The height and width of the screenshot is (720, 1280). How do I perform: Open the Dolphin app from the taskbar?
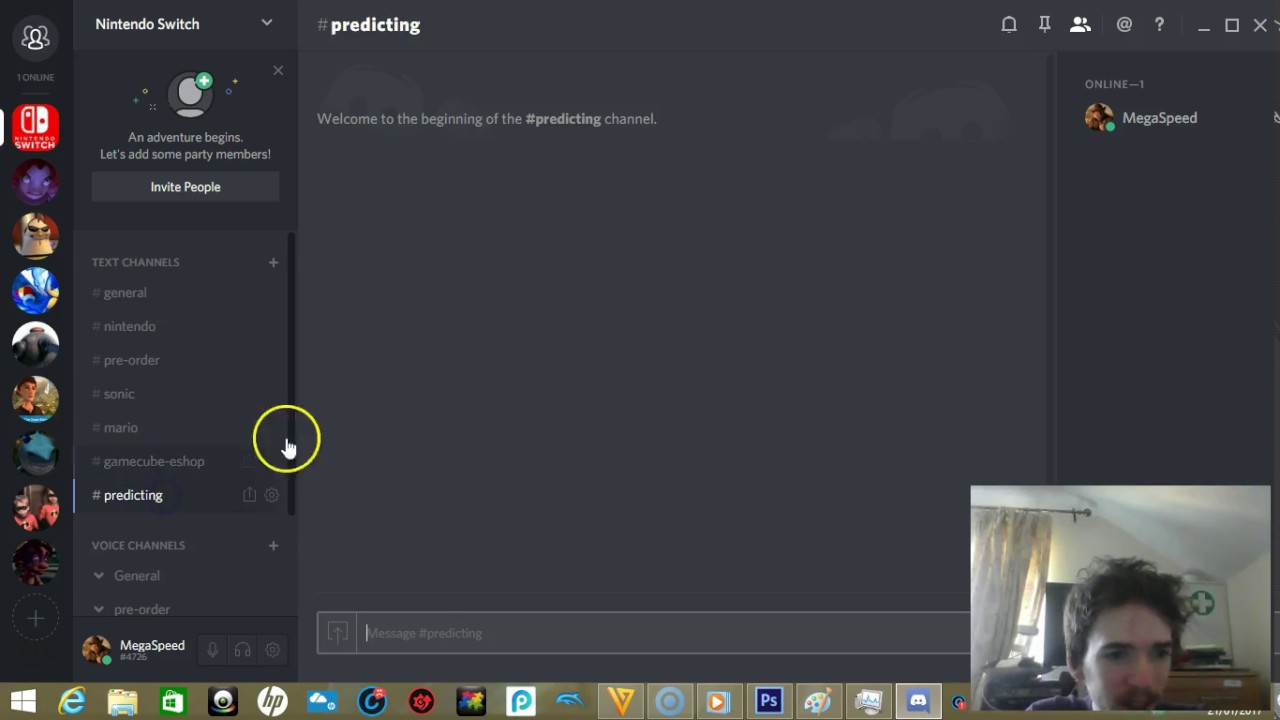(x=570, y=701)
